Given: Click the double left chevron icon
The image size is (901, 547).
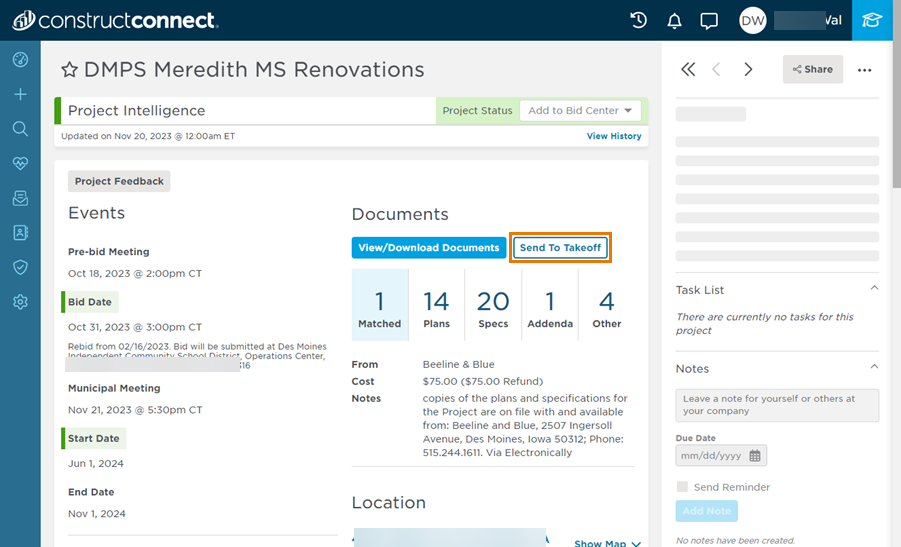Looking at the screenshot, I should pos(688,70).
